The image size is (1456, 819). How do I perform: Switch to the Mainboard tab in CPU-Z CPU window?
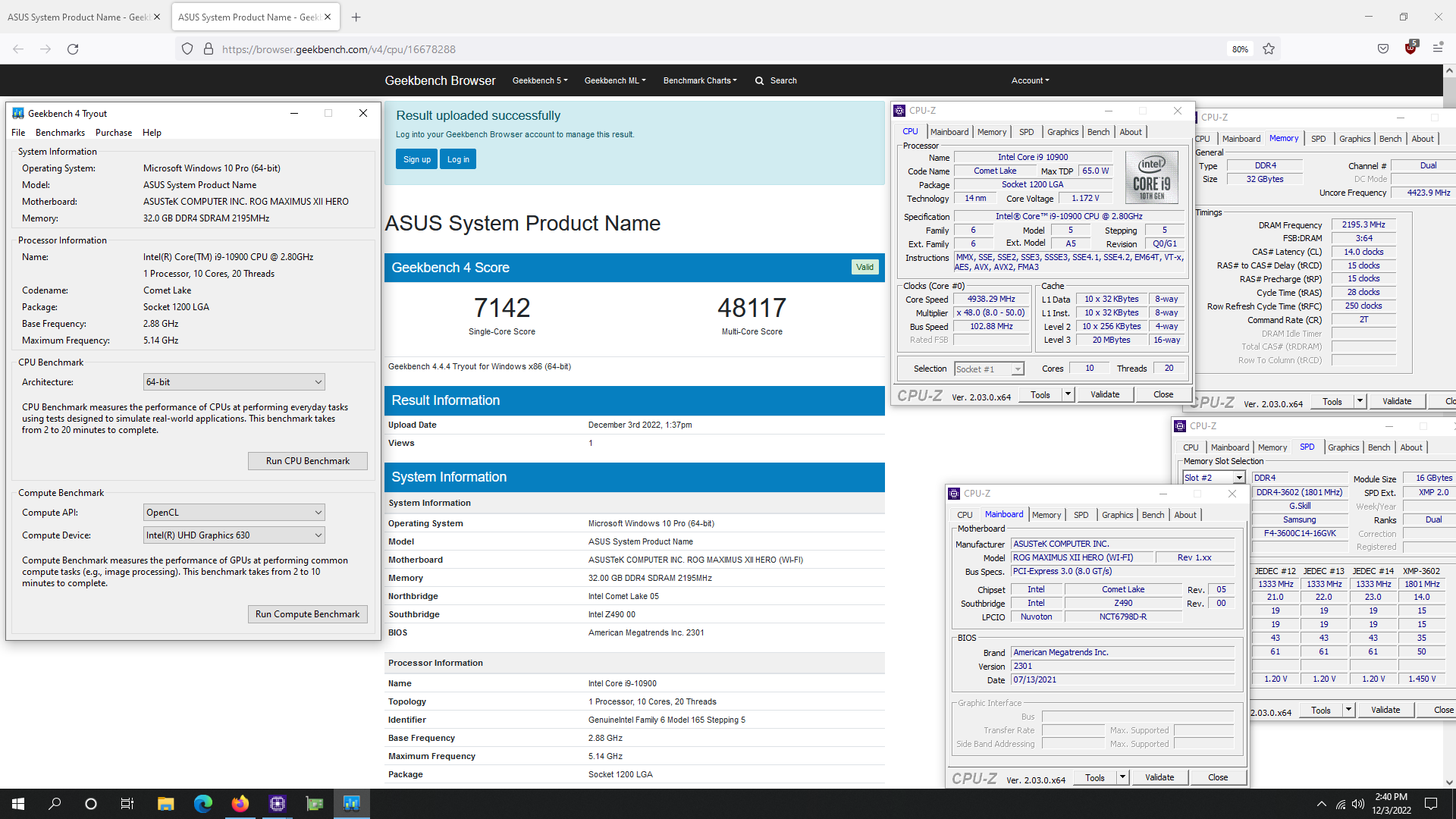tap(949, 132)
